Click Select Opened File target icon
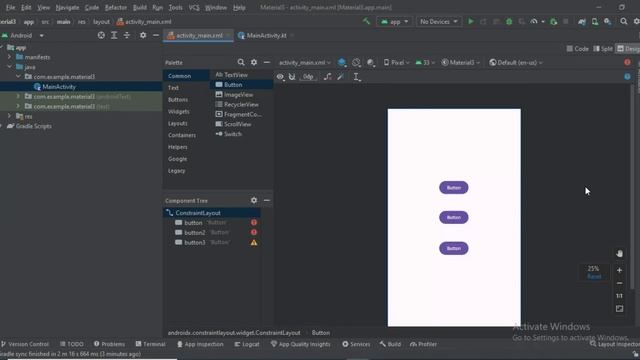Image resolution: width=640 pixels, height=360 pixels. tap(101, 36)
